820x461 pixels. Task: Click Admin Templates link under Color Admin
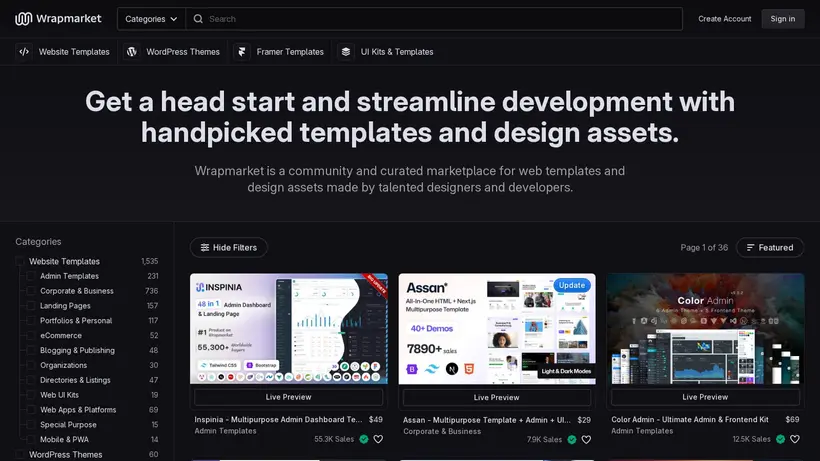tap(642, 431)
